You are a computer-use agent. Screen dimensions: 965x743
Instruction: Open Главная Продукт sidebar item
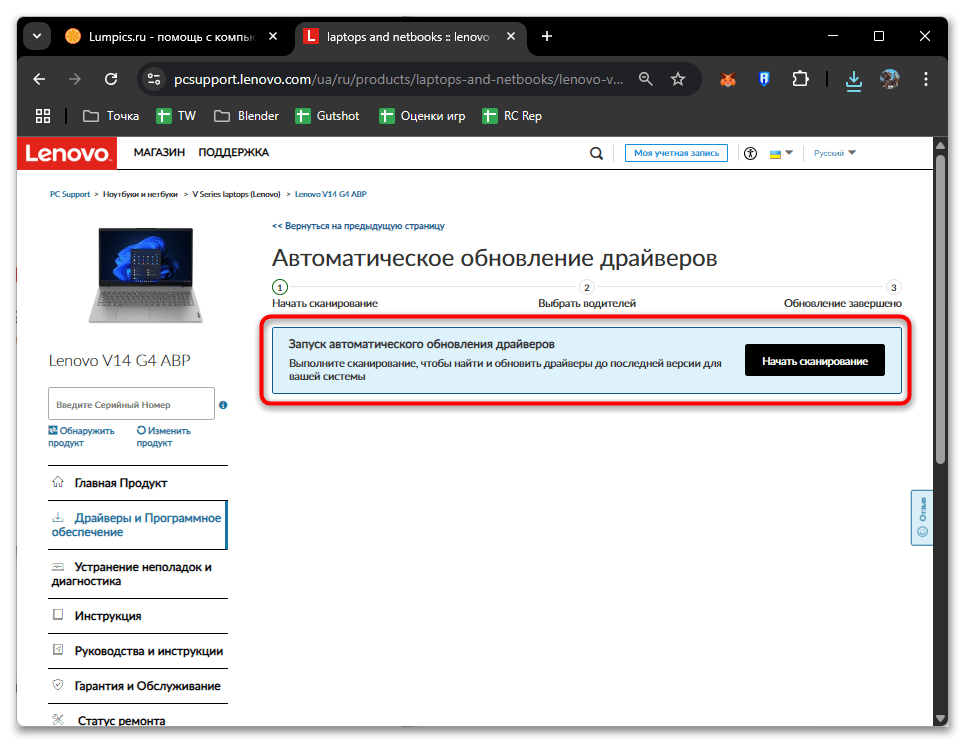[138, 483]
